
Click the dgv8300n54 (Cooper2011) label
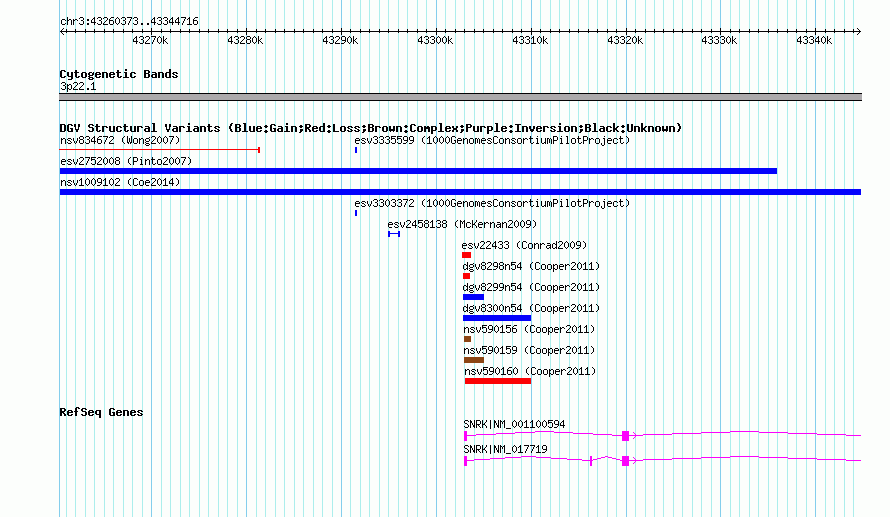click(531, 308)
